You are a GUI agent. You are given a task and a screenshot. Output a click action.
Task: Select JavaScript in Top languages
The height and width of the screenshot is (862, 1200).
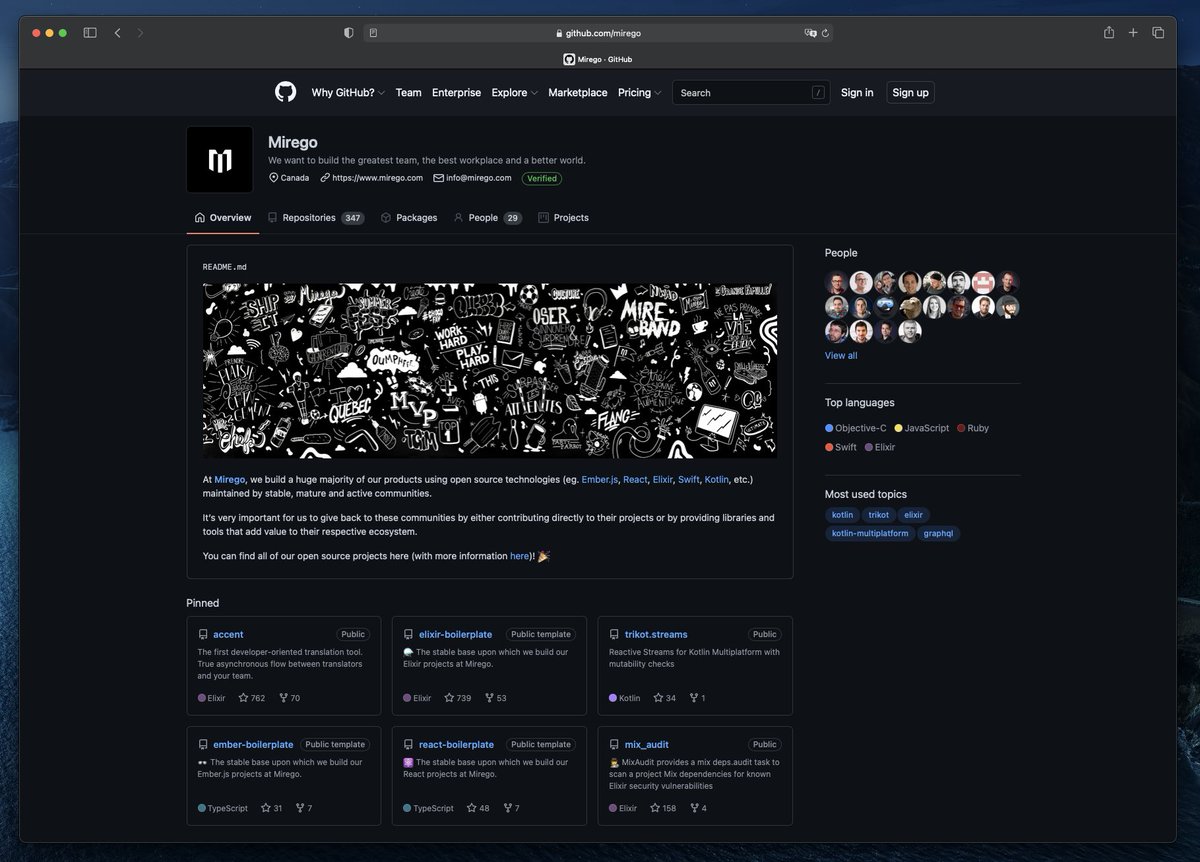point(922,428)
